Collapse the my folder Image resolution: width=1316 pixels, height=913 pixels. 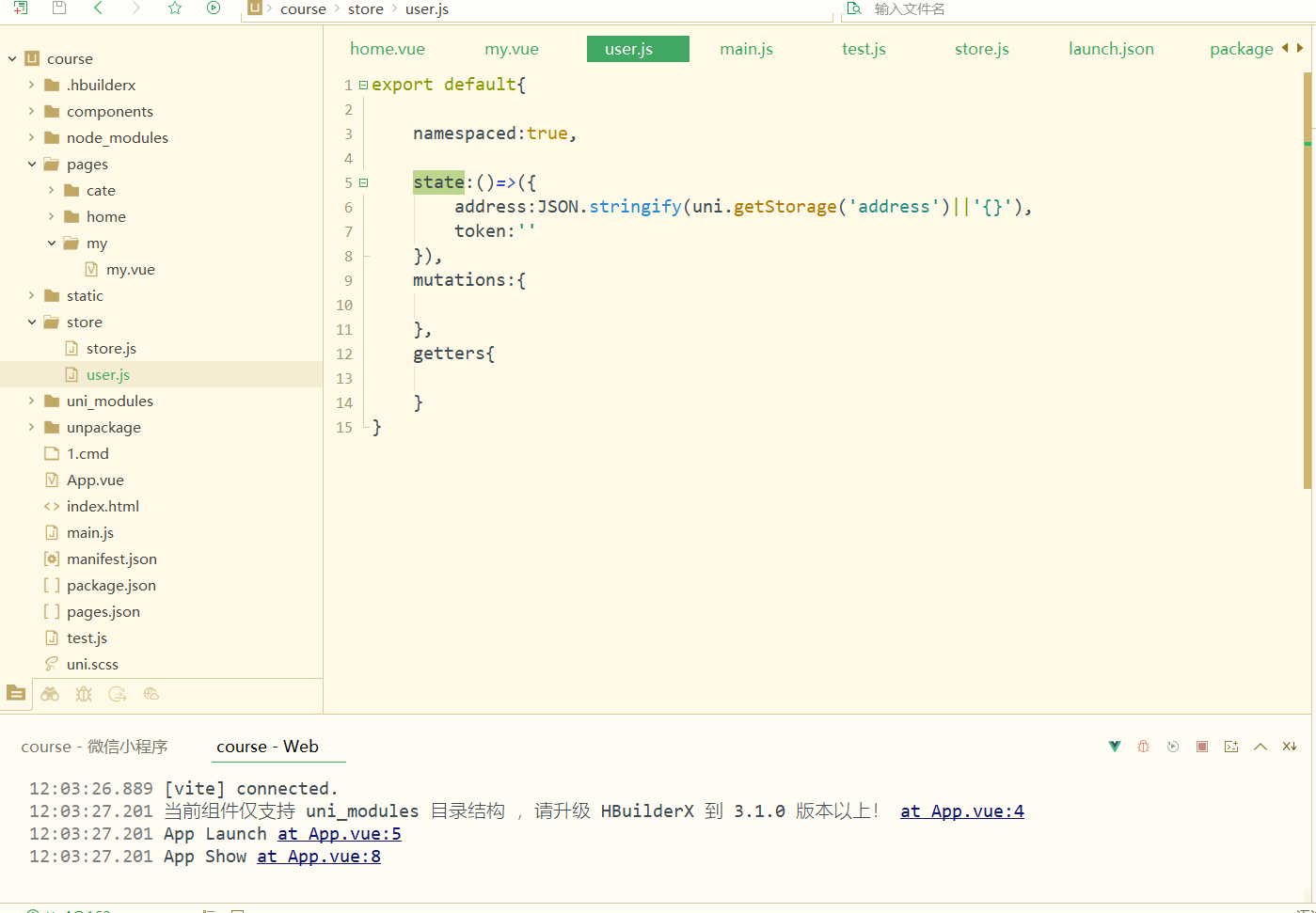pyautogui.click(x=51, y=243)
